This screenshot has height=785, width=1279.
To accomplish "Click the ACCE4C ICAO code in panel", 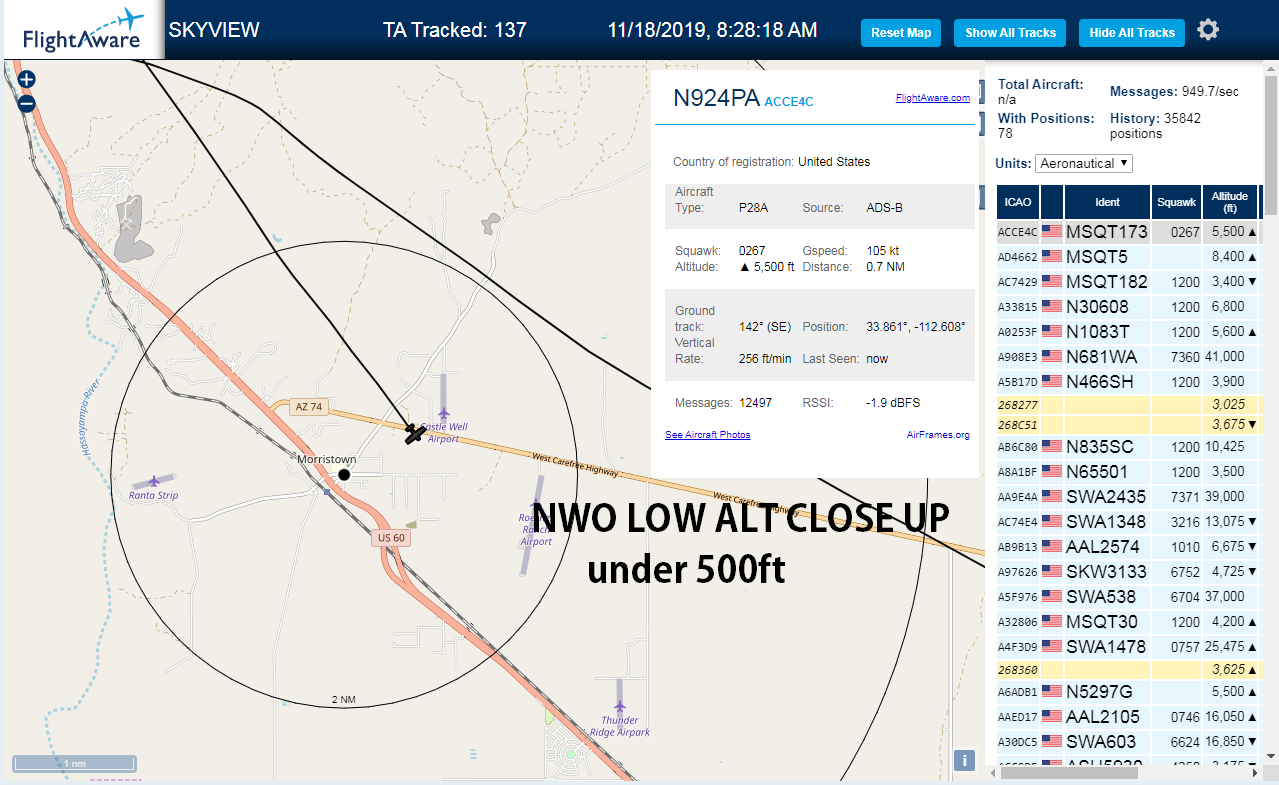I will (x=789, y=101).
